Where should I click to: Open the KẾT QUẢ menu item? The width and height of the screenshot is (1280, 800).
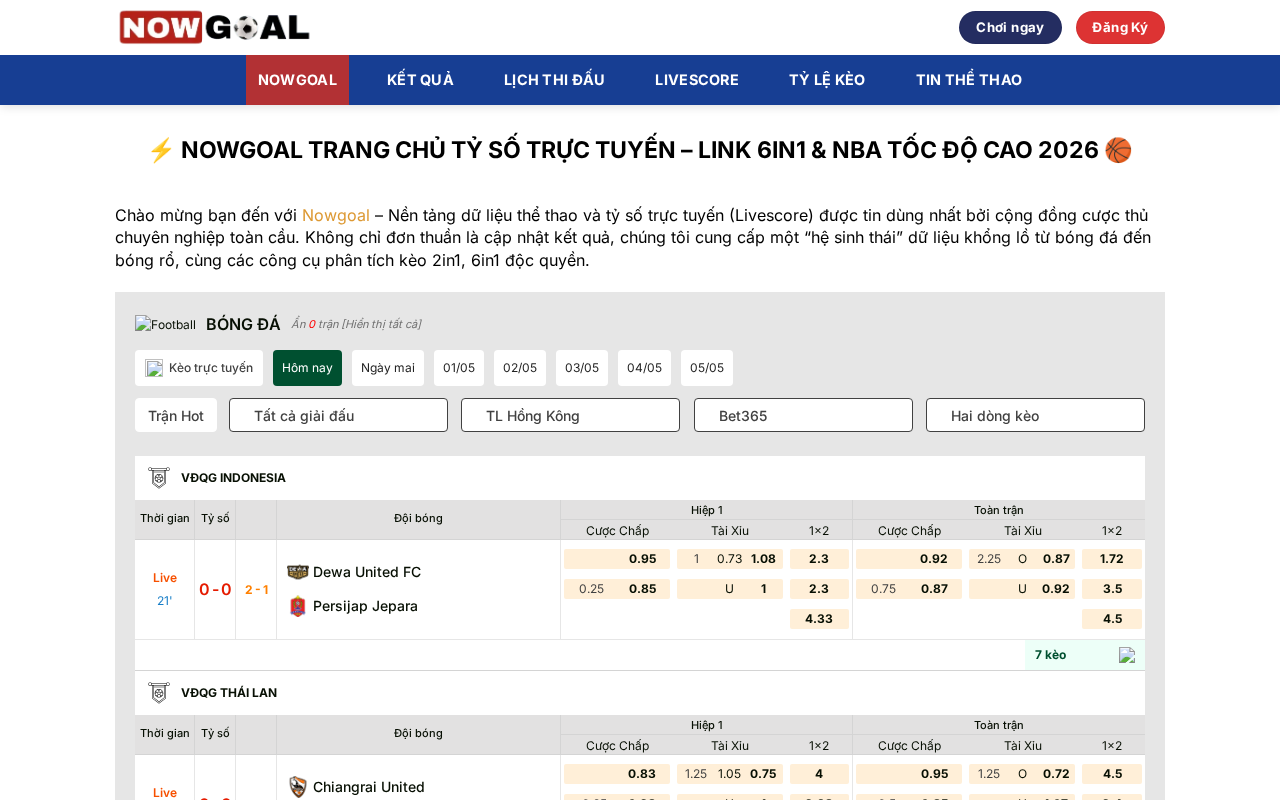(x=420, y=80)
